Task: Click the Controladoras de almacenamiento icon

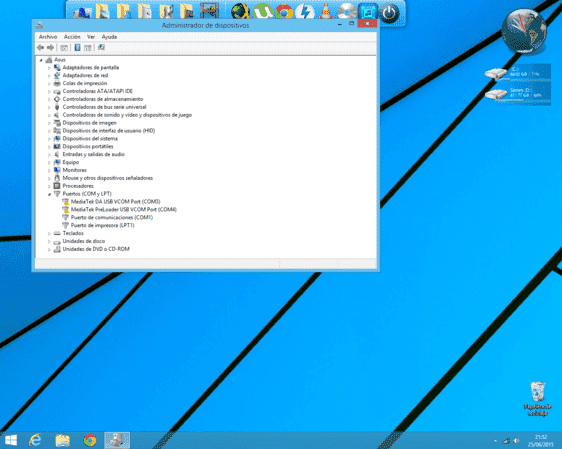Action: tap(57, 99)
